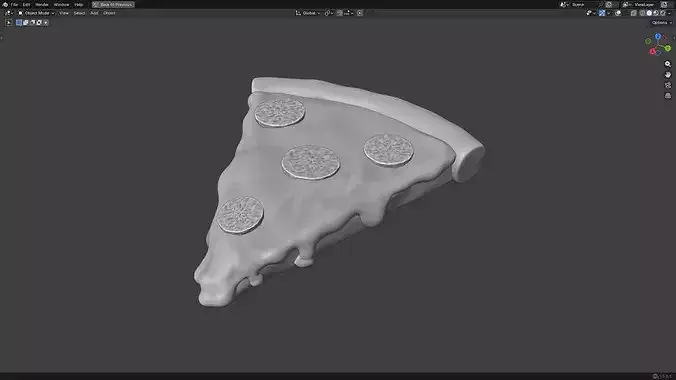The height and width of the screenshot is (380, 676).
Task: Open the File menu
Action: coord(14,4)
